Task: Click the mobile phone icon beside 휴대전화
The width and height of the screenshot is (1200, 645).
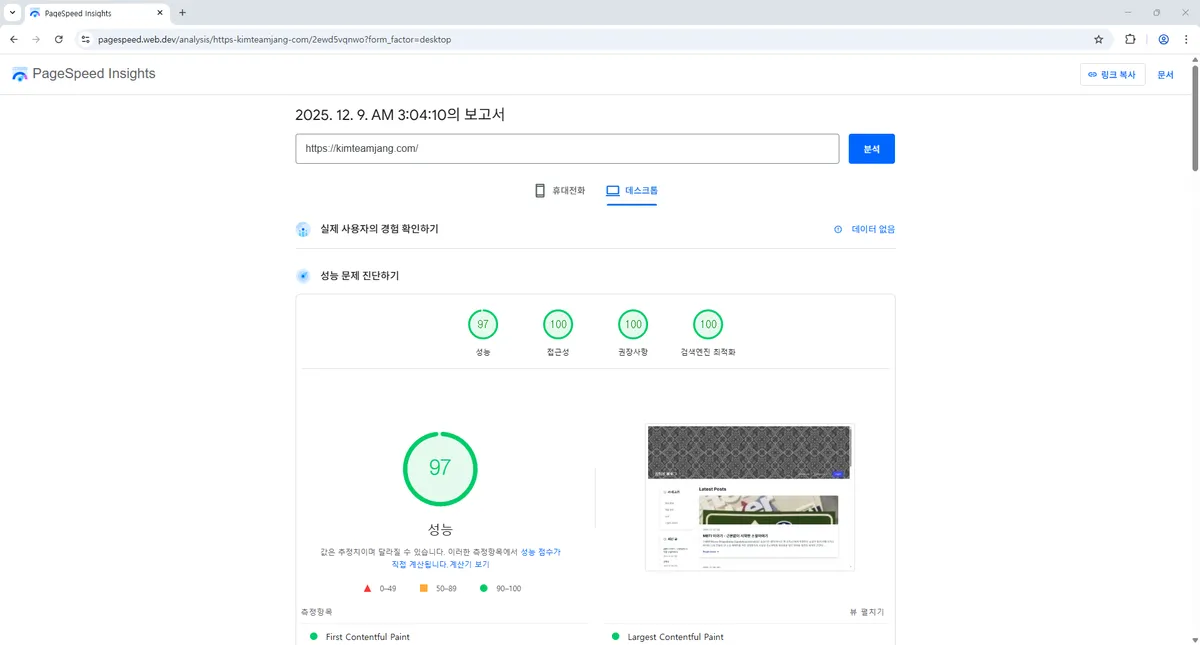Action: (540, 190)
